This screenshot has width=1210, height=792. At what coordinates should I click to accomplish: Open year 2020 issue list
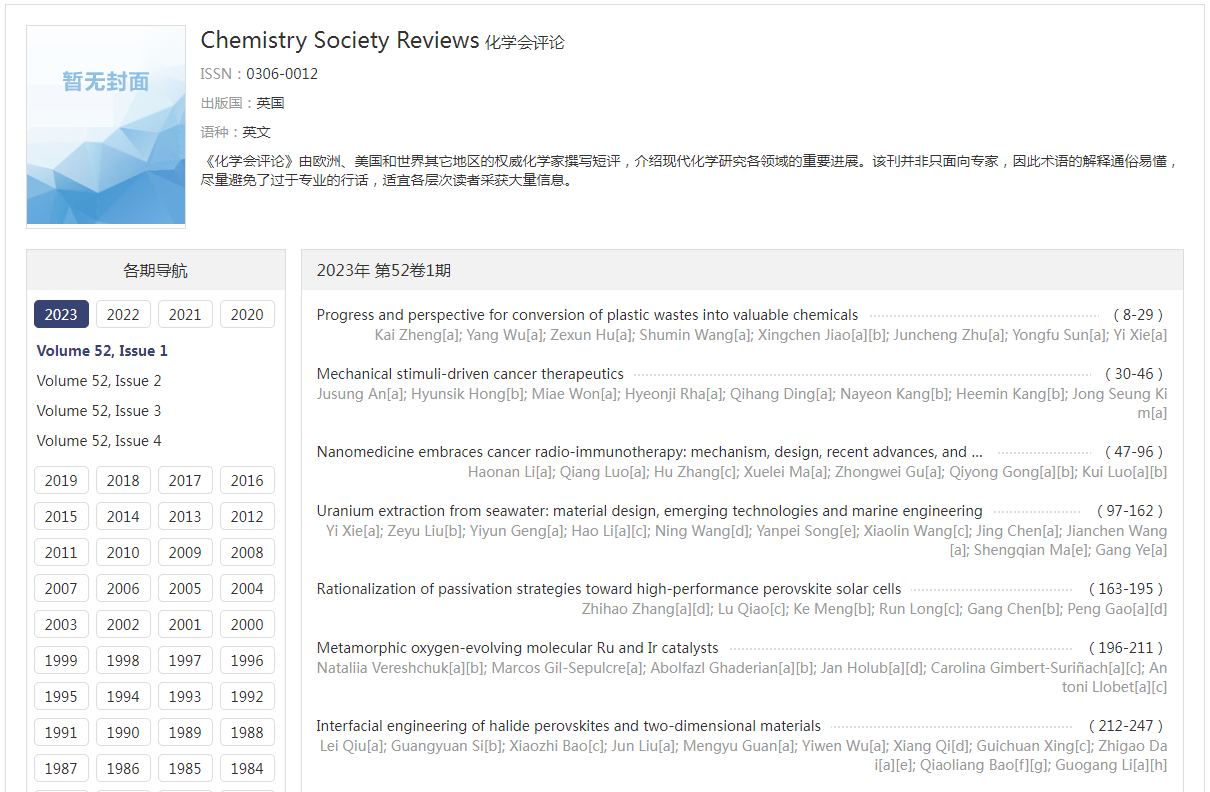tap(247, 314)
